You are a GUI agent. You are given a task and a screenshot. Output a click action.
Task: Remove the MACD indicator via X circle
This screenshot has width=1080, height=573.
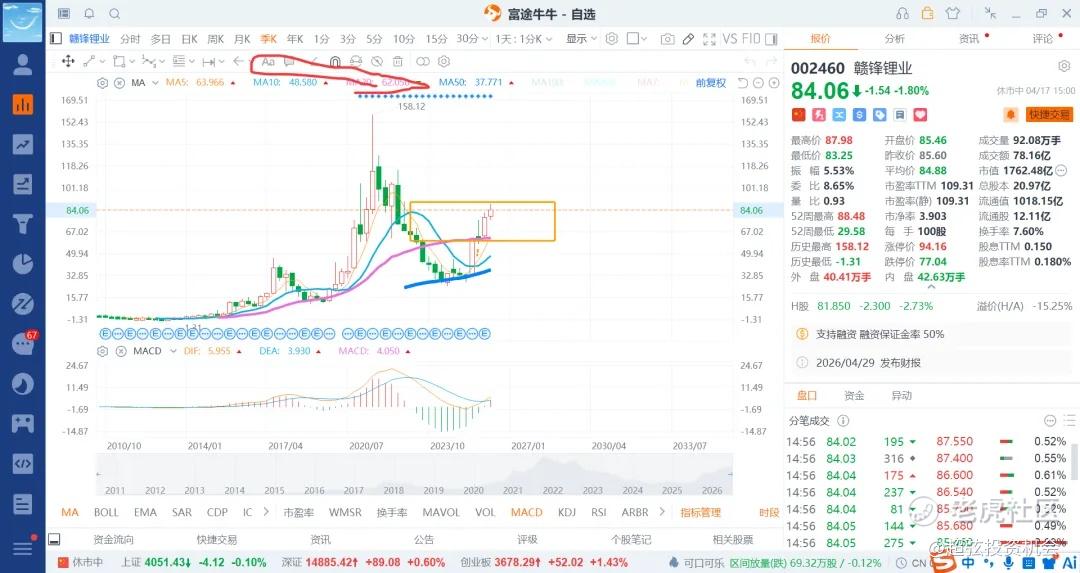[x=121, y=351]
